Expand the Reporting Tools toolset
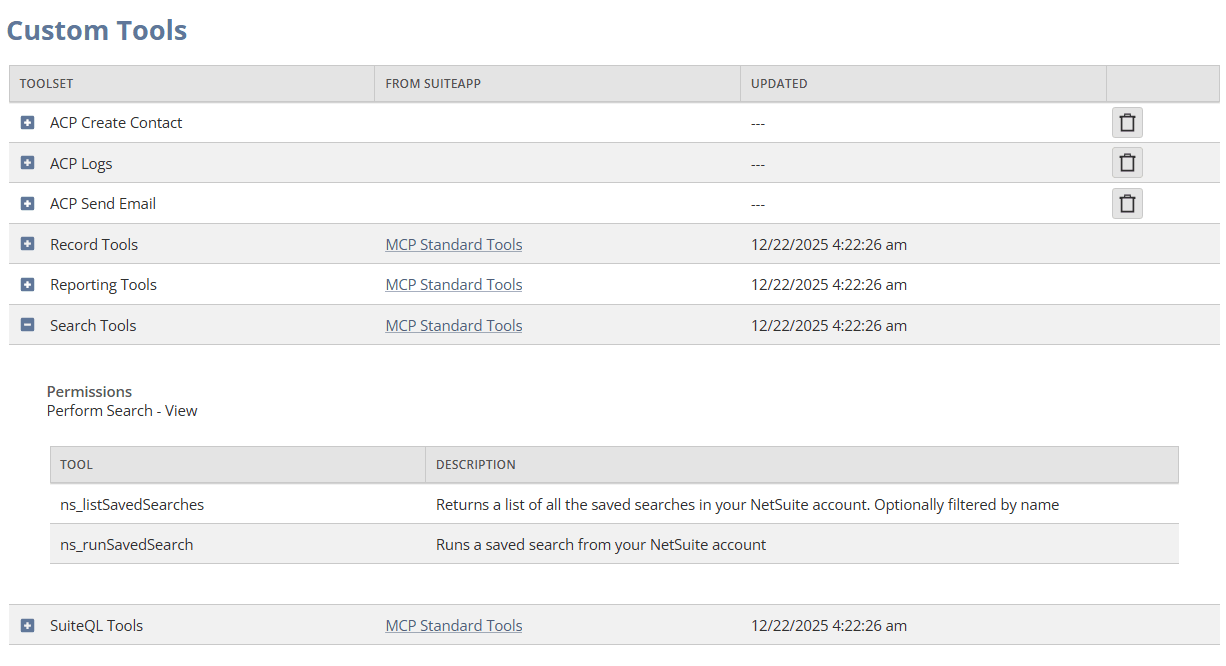The image size is (1226, 666). [27, 284]
